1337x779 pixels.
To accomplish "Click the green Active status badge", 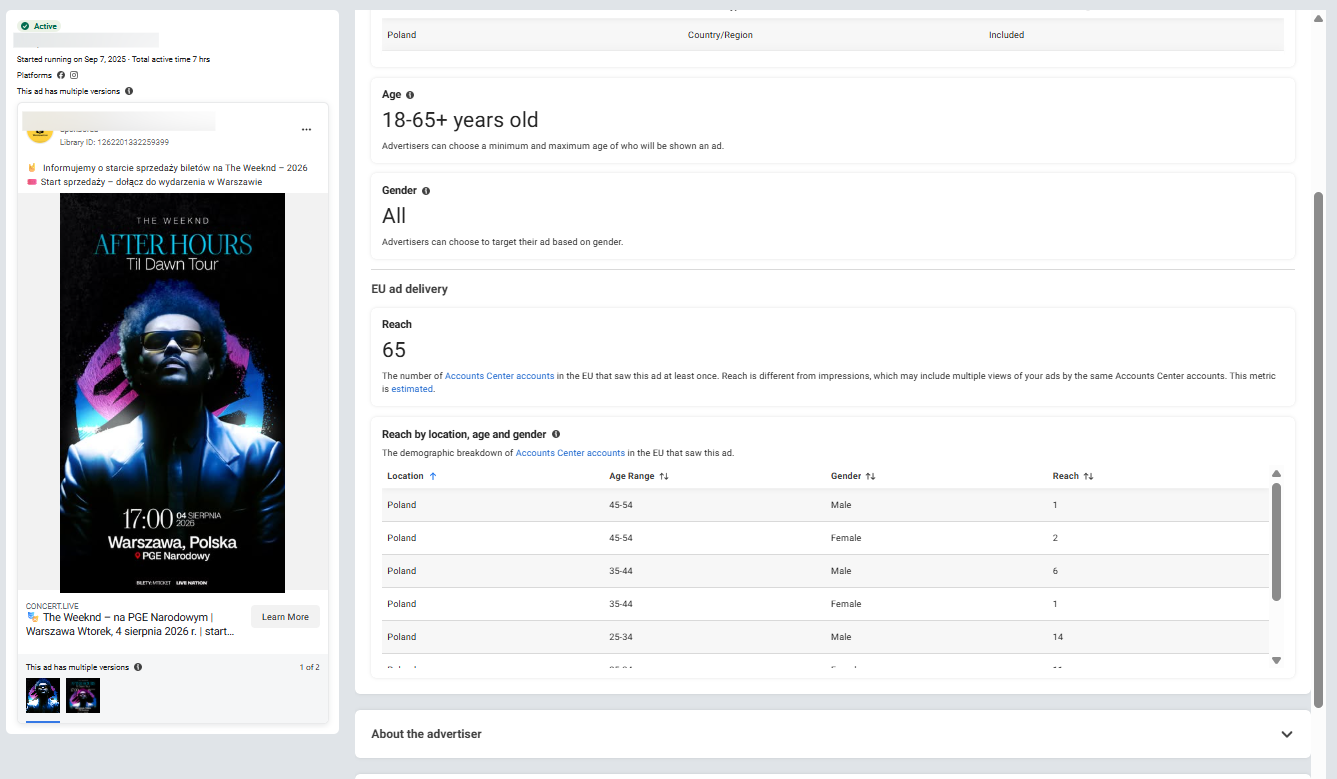I will click(39, 26).
